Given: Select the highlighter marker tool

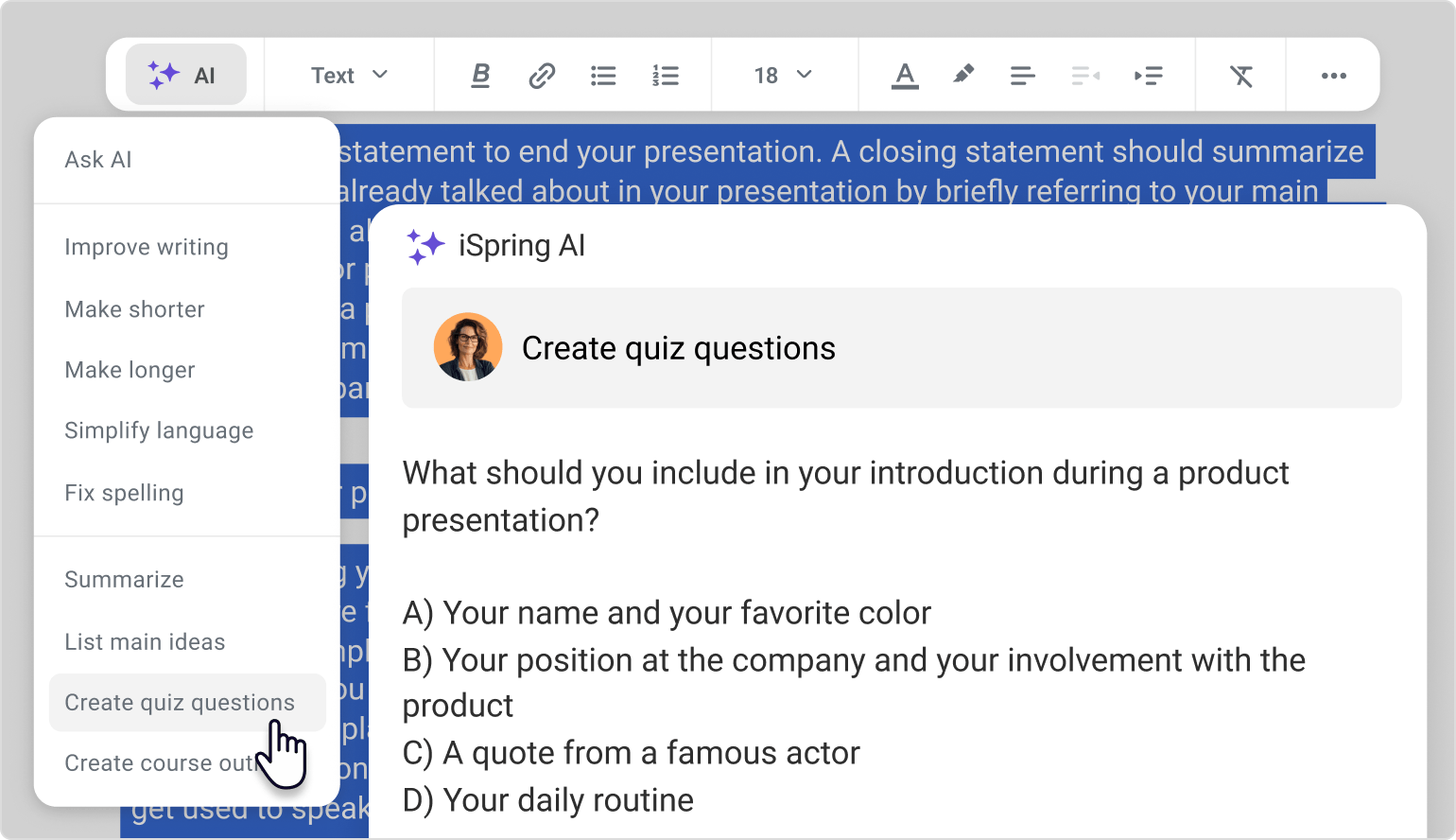Looking at the screenshot, I should tap(963, 76).
